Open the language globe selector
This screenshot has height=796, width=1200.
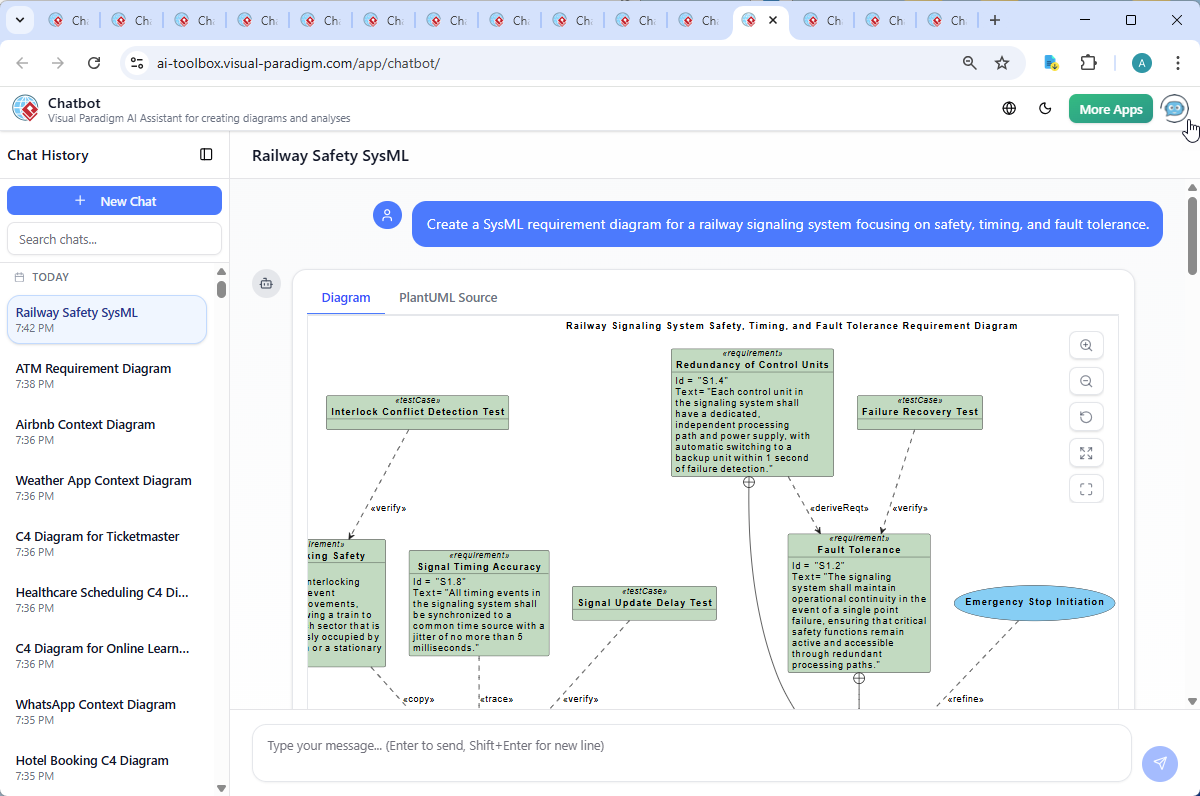pos(1009,108)
